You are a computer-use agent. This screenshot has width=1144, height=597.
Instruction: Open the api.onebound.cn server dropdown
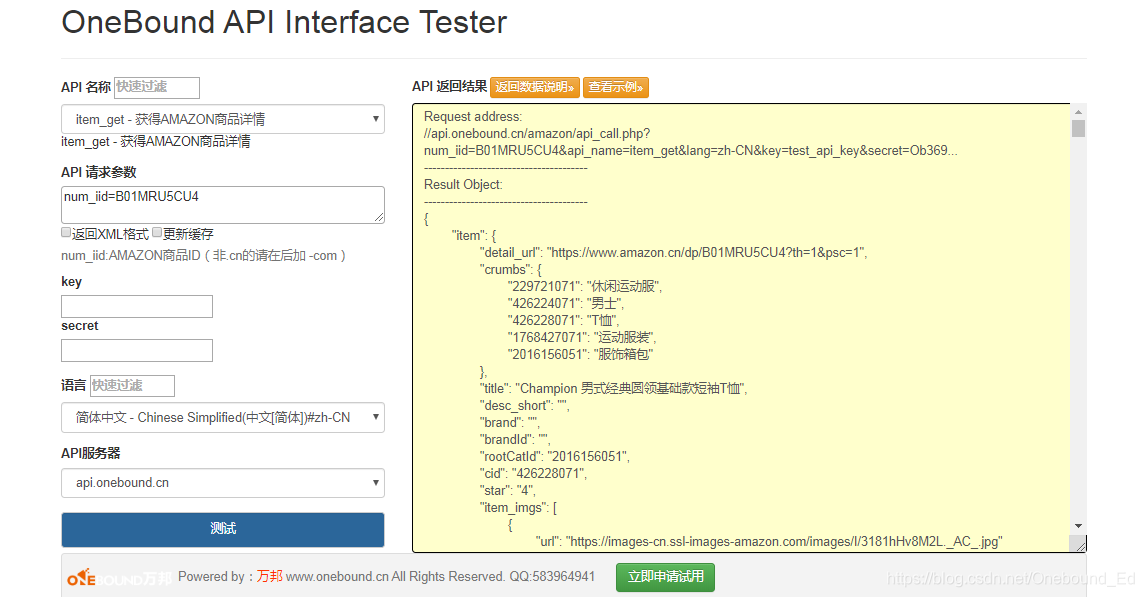click(223, 482)
